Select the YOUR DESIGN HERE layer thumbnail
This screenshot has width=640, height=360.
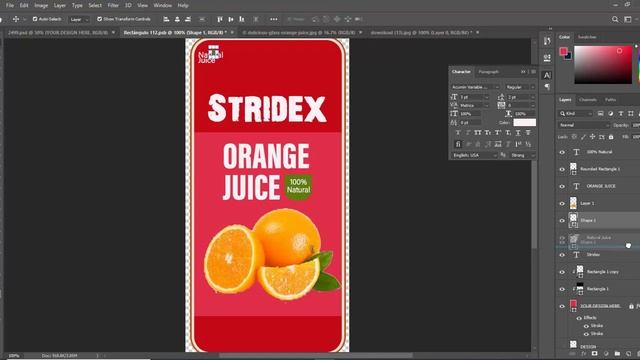(573, 306)
